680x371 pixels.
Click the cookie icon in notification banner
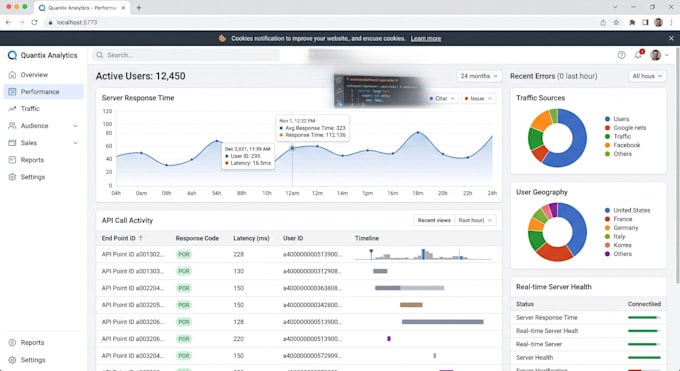coord(222,38)
